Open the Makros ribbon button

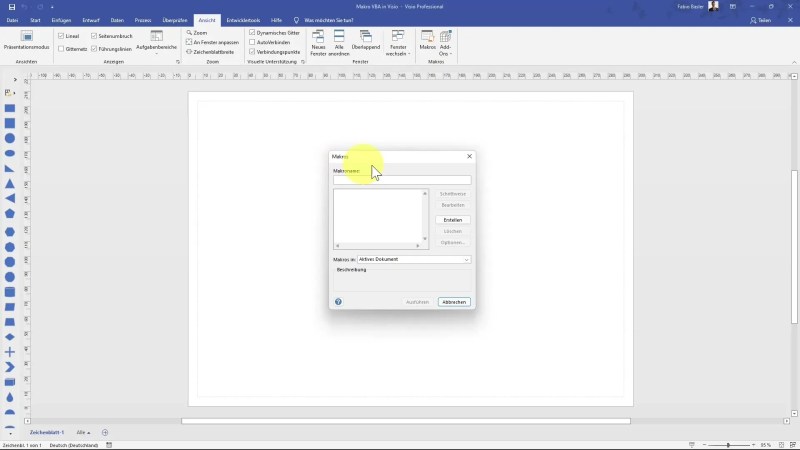428,40
